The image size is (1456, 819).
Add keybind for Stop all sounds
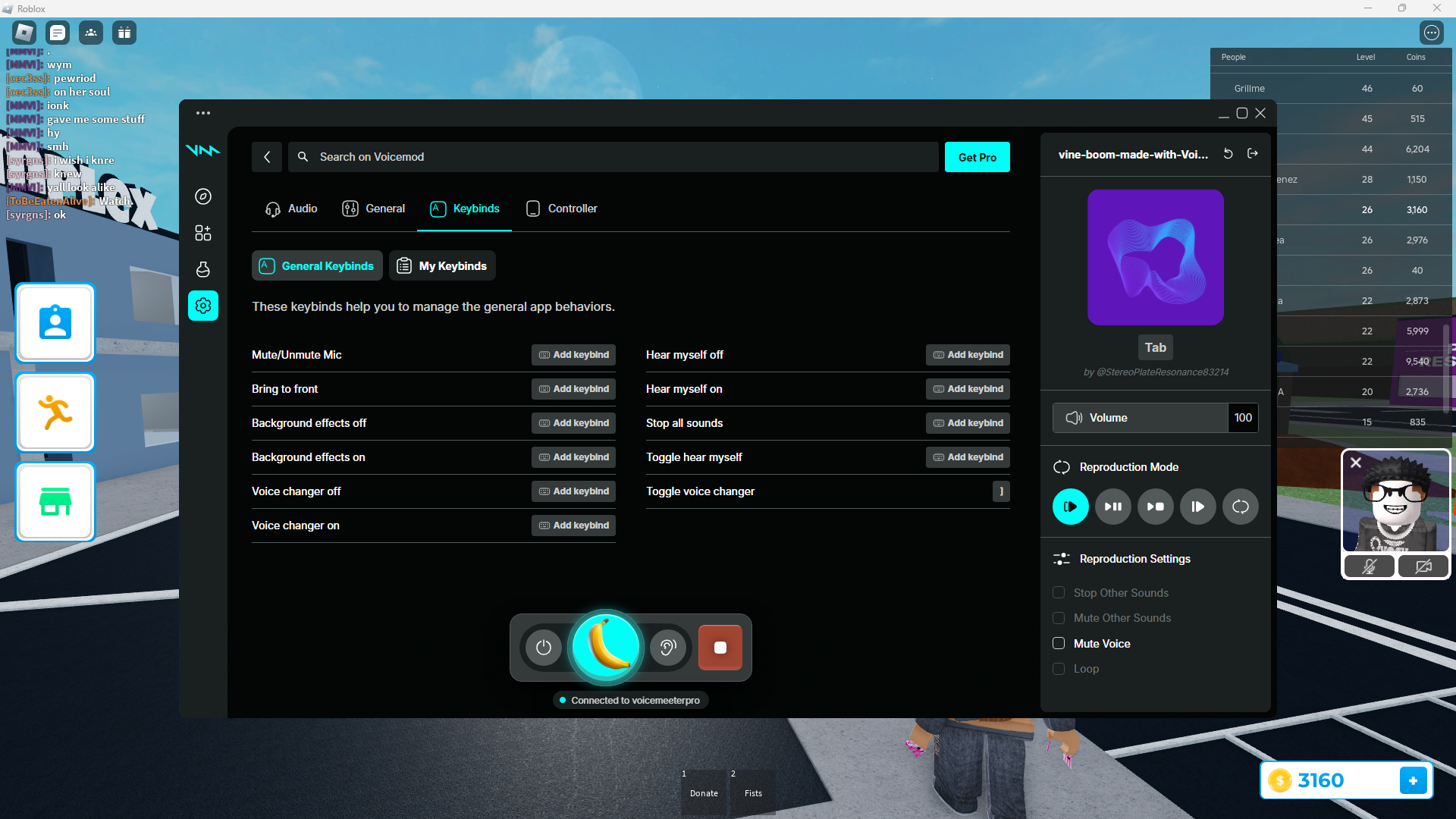[968, 423]
